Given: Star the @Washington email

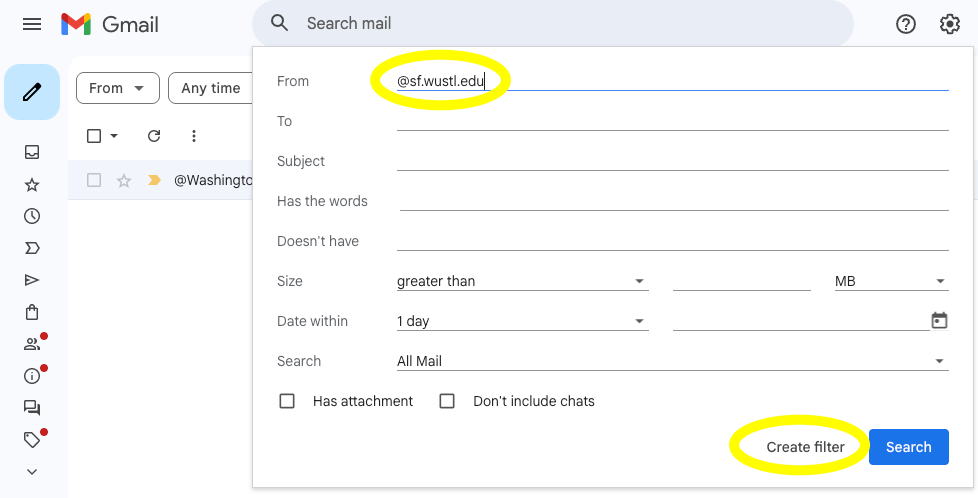Looking at the screenshot, I should [124, 180].
